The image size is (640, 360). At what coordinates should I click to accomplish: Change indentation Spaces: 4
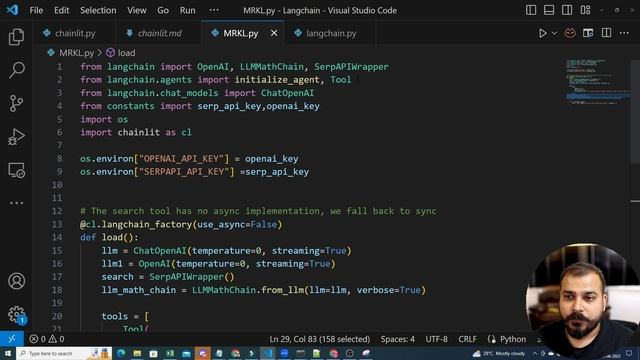(397, 339)
